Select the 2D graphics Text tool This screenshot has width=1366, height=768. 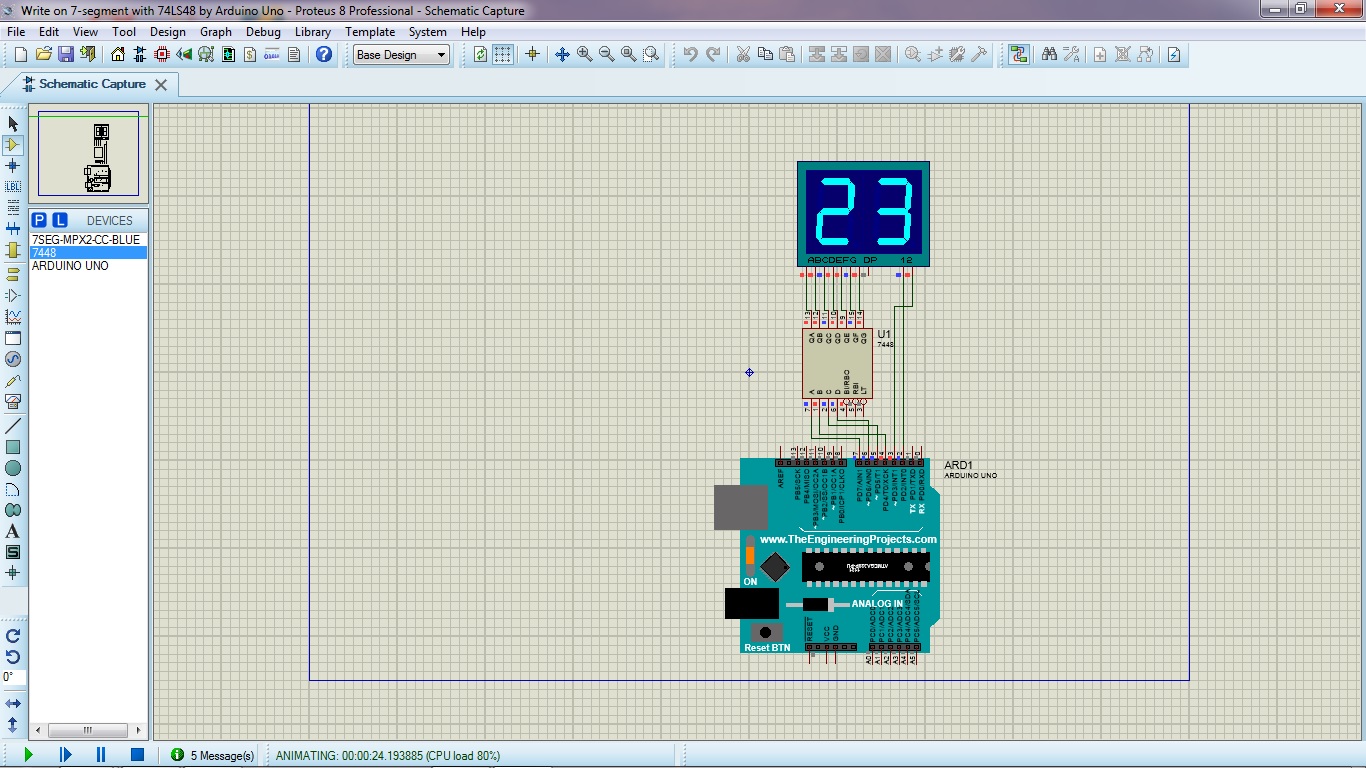[x=12, y=530]
